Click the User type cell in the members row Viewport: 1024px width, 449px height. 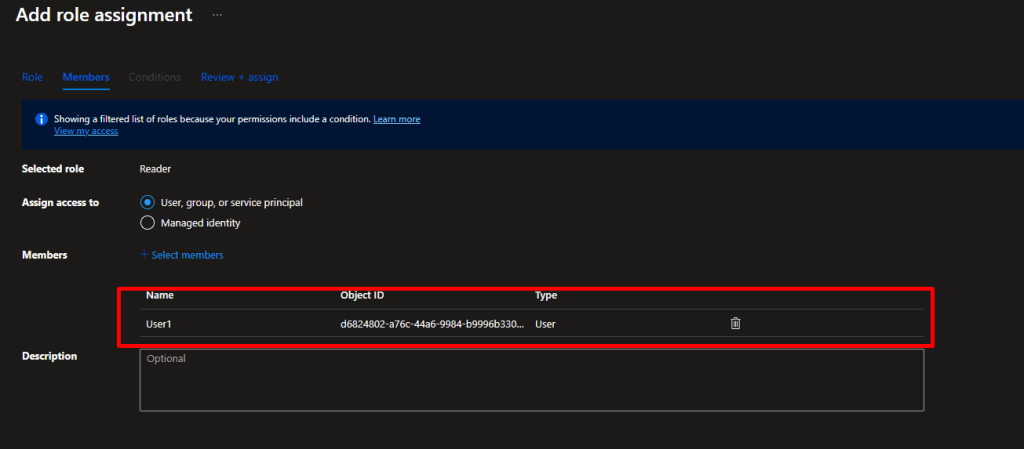[546, 324]
